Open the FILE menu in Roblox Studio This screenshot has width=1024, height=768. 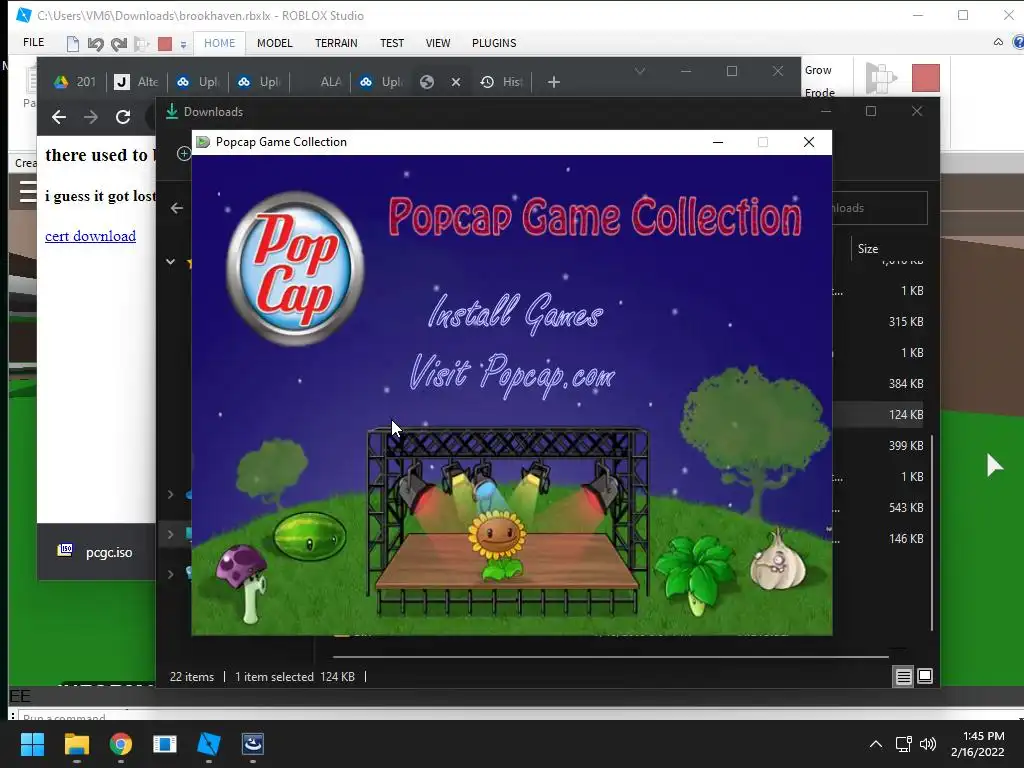click(x=33, y=42)
